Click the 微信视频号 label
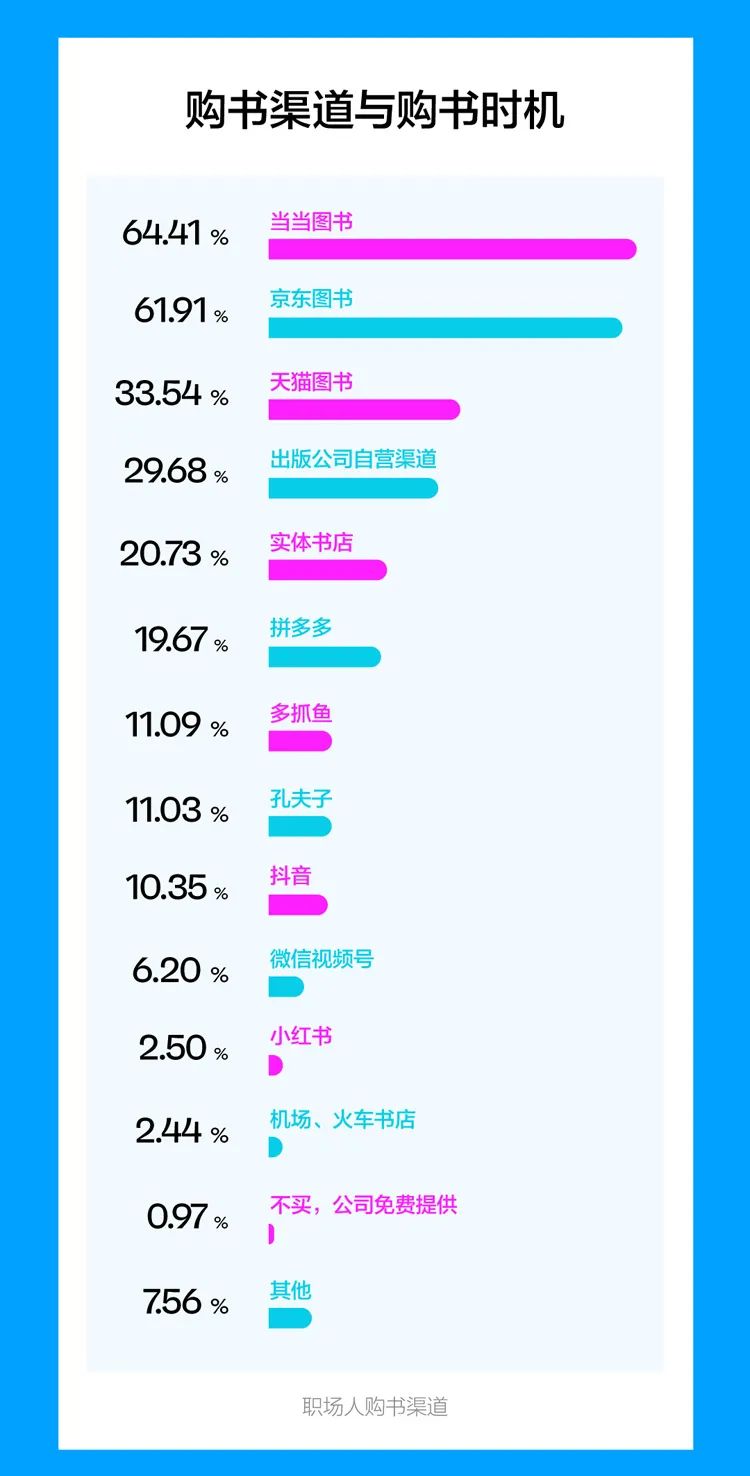This screenshot has height=1476, width=750. click(x=322, y=959)
